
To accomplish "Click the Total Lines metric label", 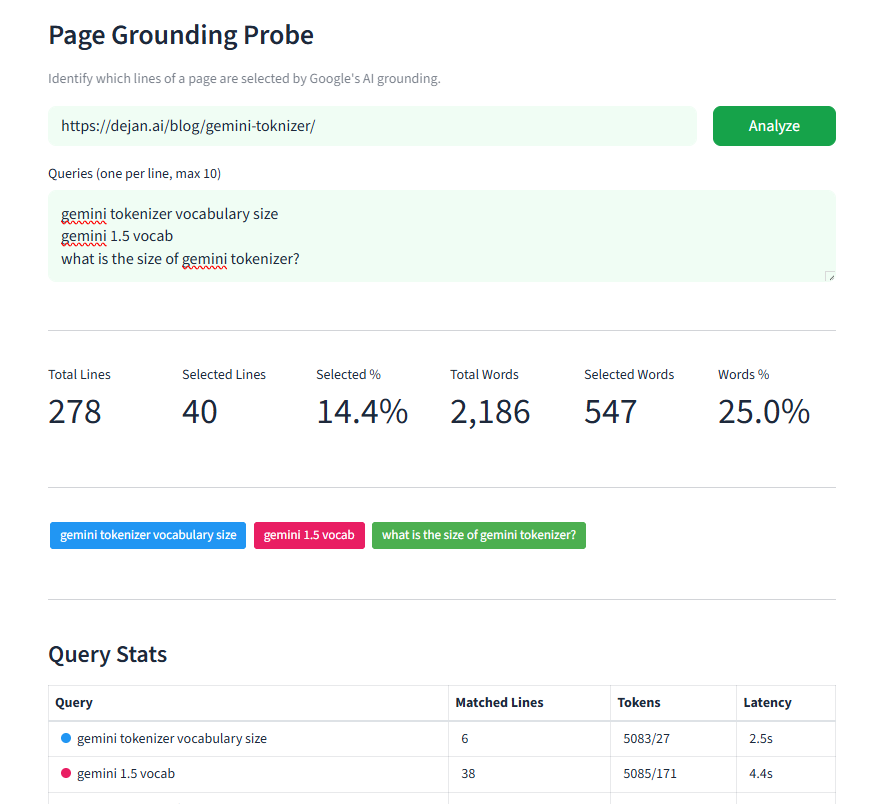I will 80,375.
